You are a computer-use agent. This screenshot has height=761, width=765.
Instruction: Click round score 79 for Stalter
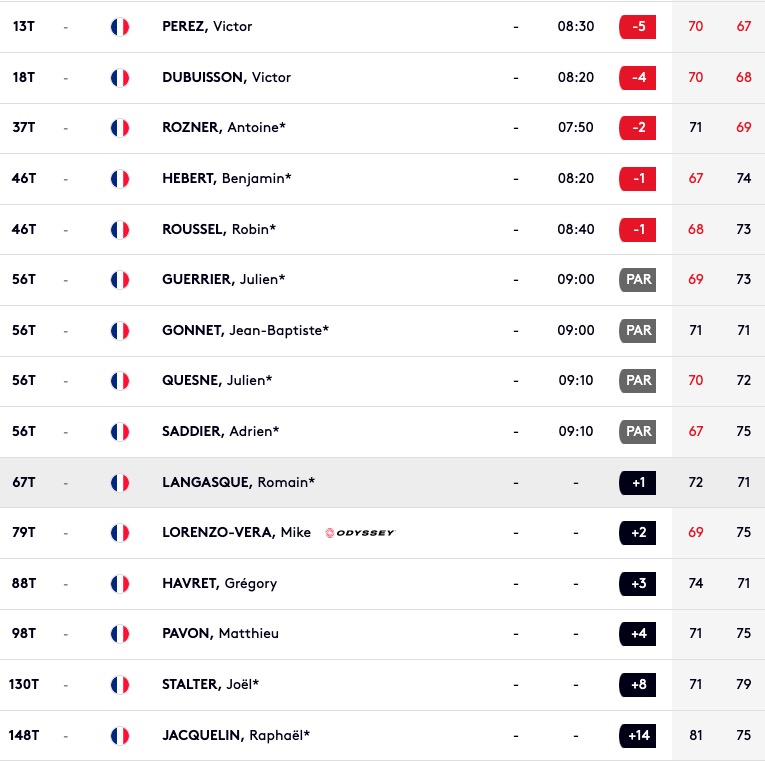coord(744,684)
